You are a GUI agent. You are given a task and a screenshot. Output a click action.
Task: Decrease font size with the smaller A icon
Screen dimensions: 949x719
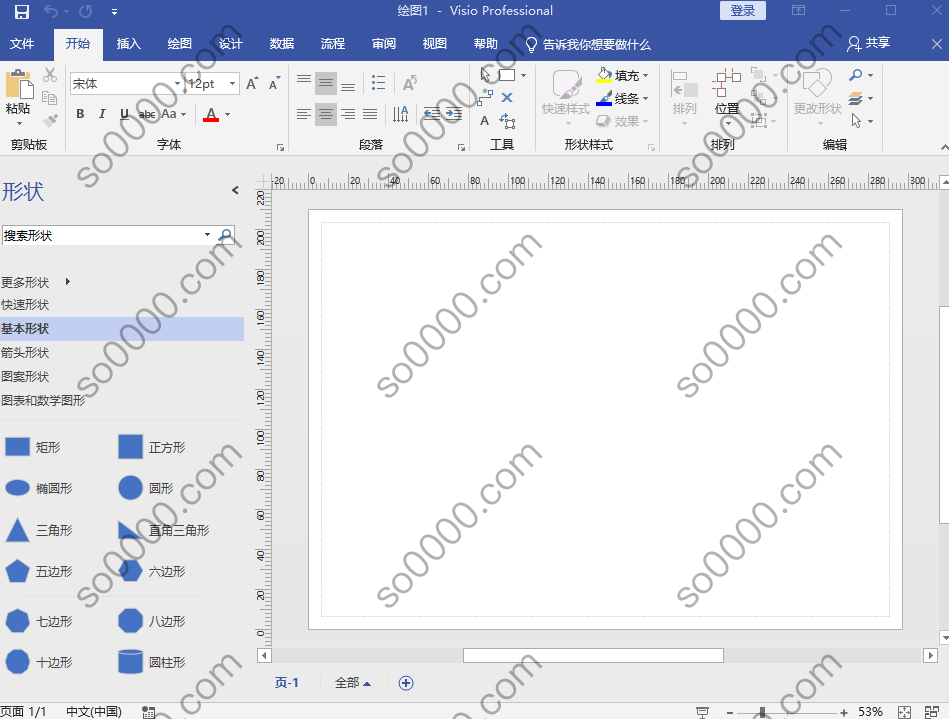(x=274, y=84)
